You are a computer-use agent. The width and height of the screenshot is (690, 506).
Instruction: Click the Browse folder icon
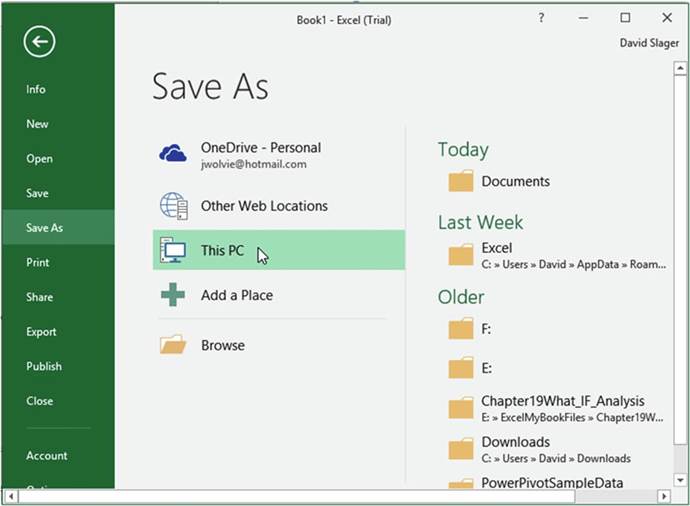click(x=173, y=345)
